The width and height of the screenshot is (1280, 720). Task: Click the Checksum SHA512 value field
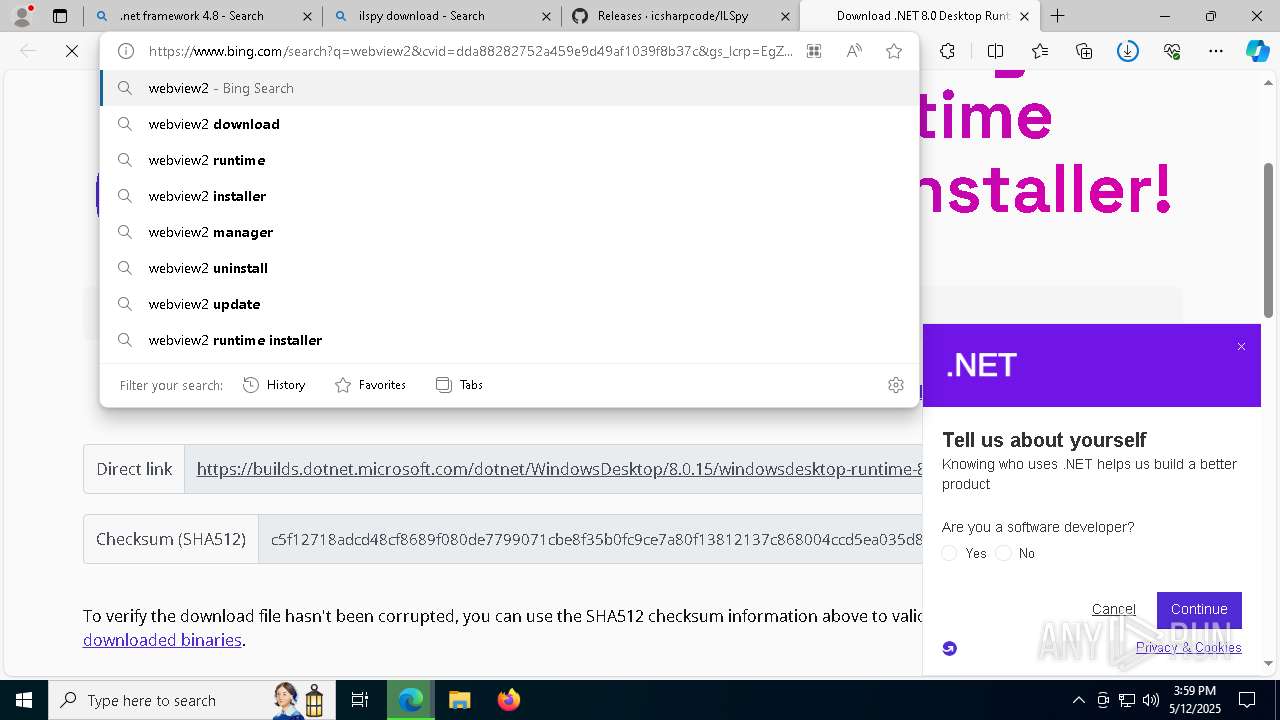point(590,539)
